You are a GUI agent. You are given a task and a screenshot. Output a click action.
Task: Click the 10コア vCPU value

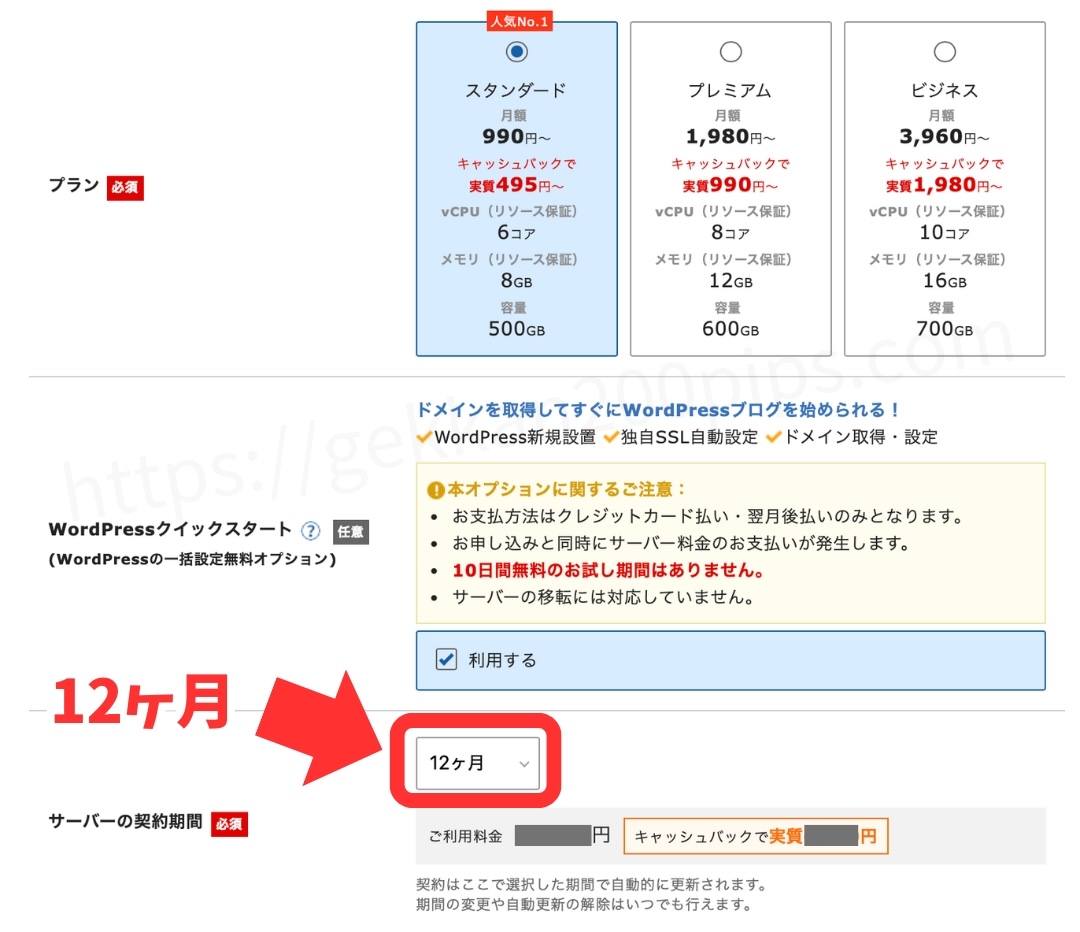click(944, 232)
